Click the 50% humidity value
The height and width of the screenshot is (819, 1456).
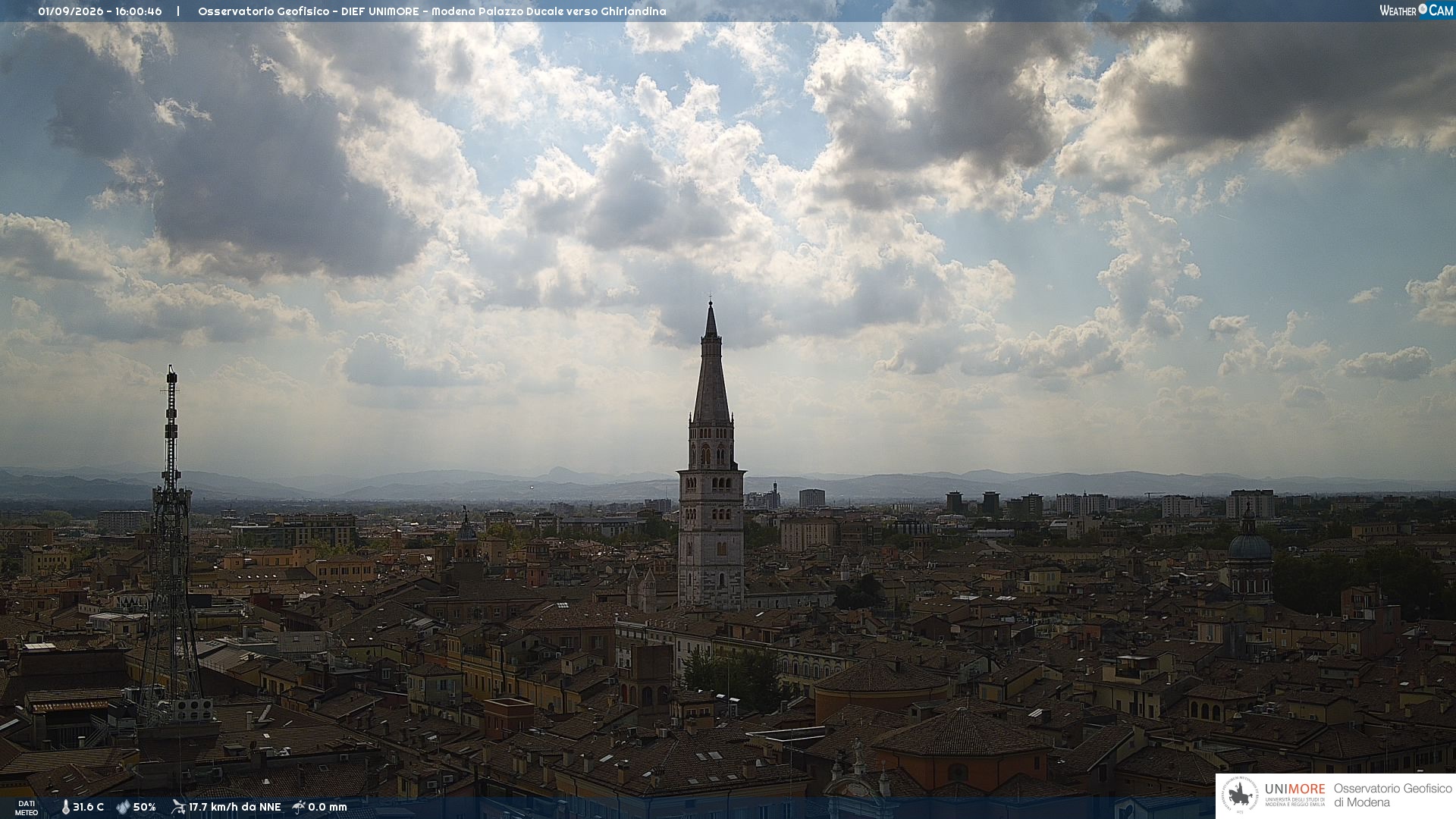pyautogui.click(x=144, y=807)
